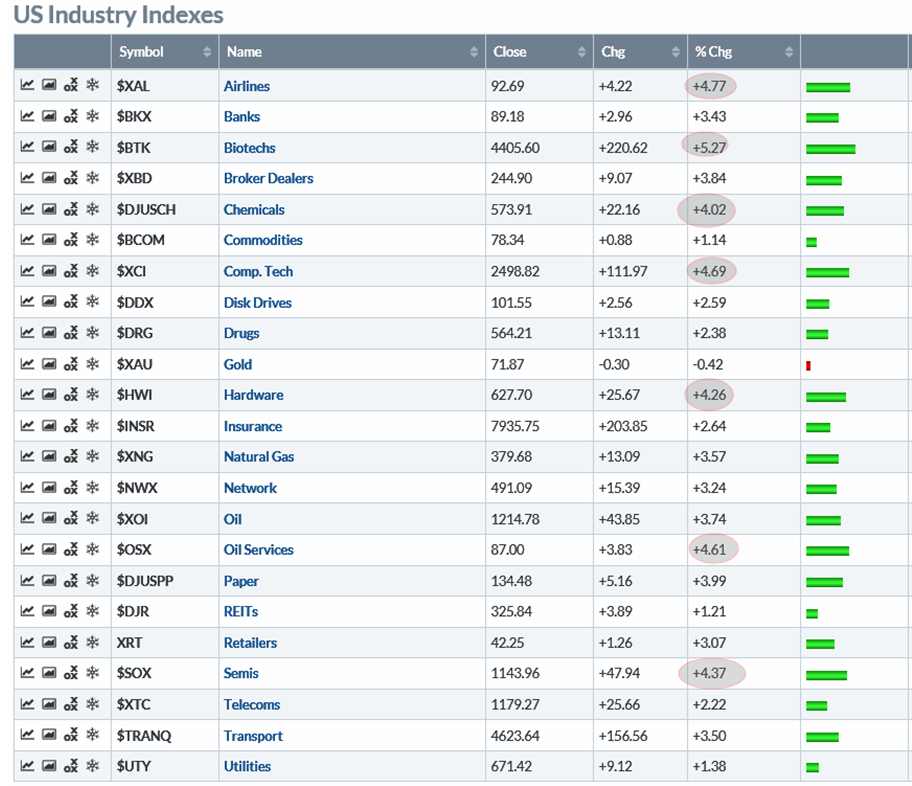Viewport: 912px width, 786px height.
Task: Open the line chart icon for $UTY Utilities
Action: click(x=27, y=766)
